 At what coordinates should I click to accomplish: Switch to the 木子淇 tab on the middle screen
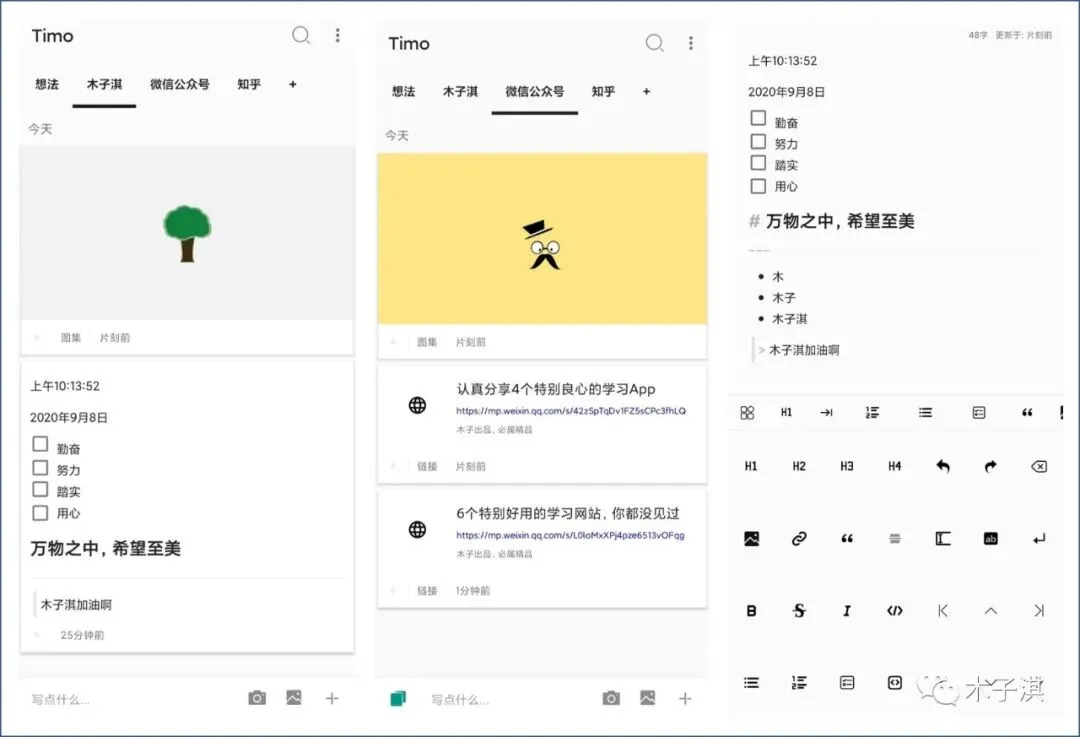click(460, 91)
